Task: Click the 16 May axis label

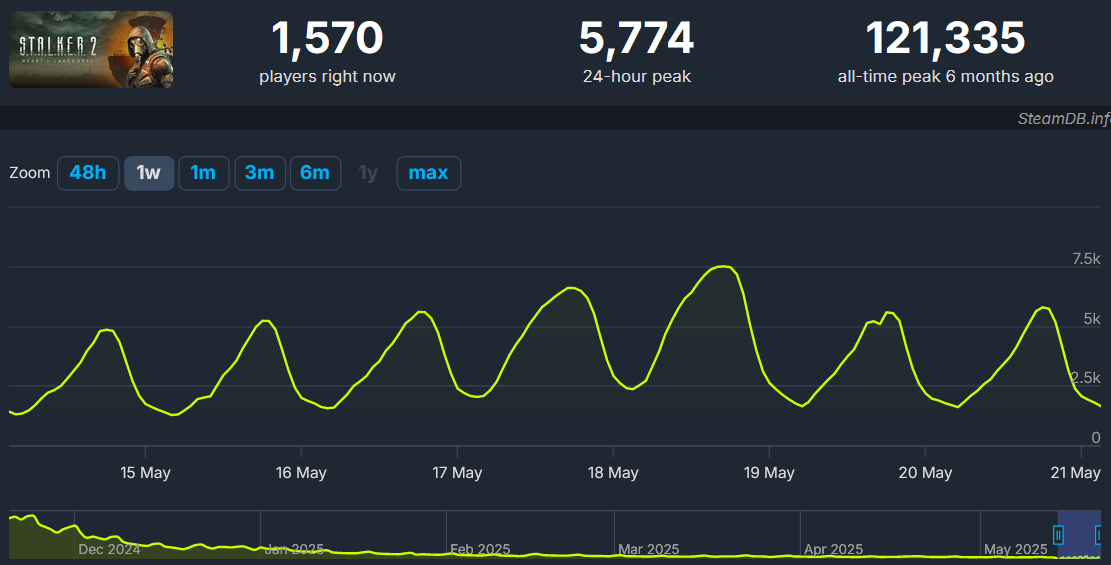Action: [301, 473]
